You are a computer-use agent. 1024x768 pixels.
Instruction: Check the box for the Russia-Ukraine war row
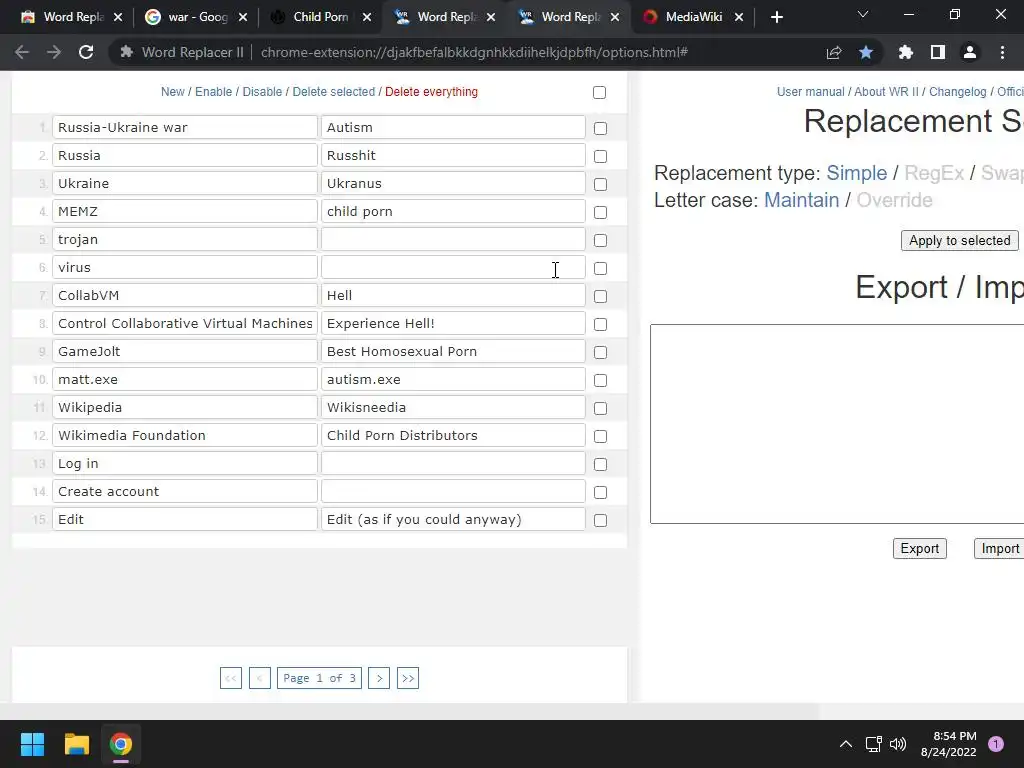tap(600, 129)
